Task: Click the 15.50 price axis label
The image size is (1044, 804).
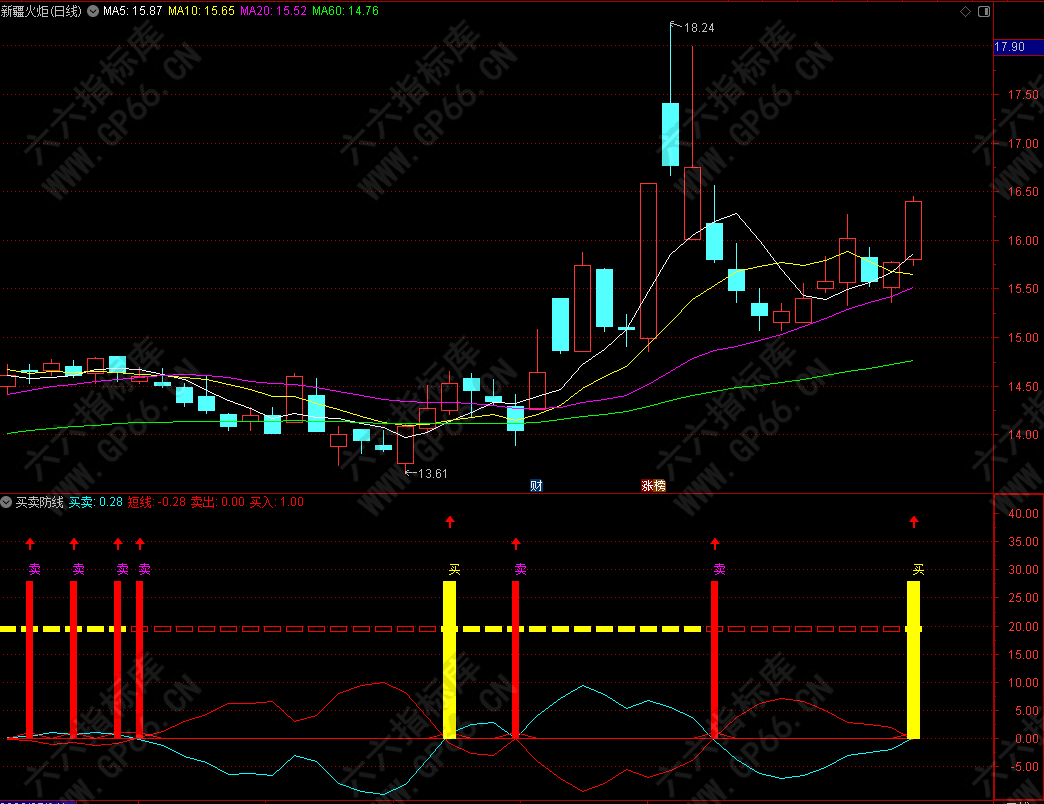Action: 1023,289
